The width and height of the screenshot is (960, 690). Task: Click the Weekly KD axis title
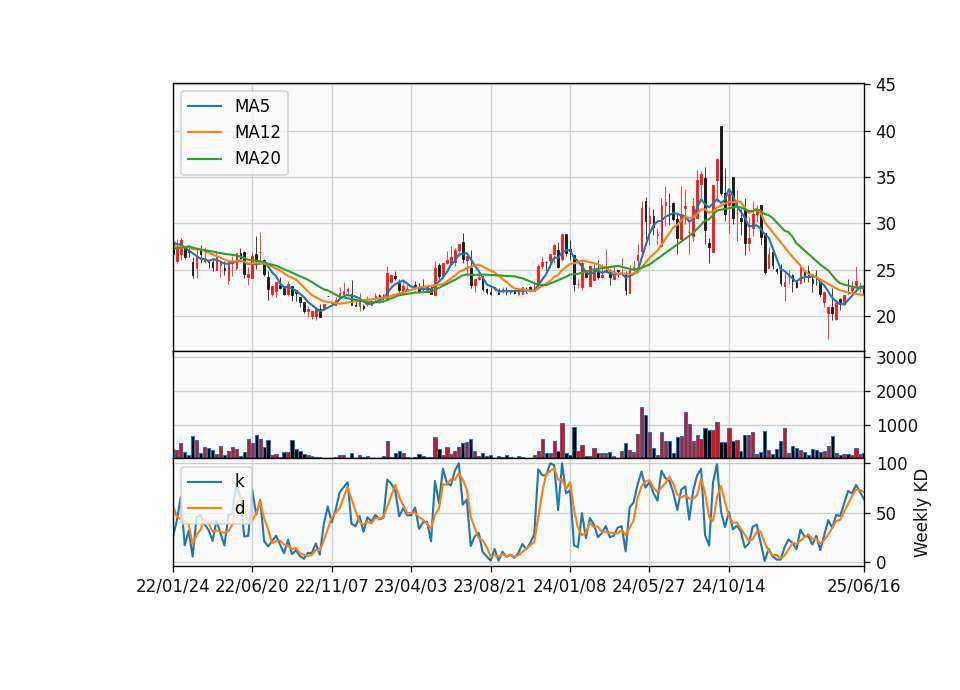(921, 514)
